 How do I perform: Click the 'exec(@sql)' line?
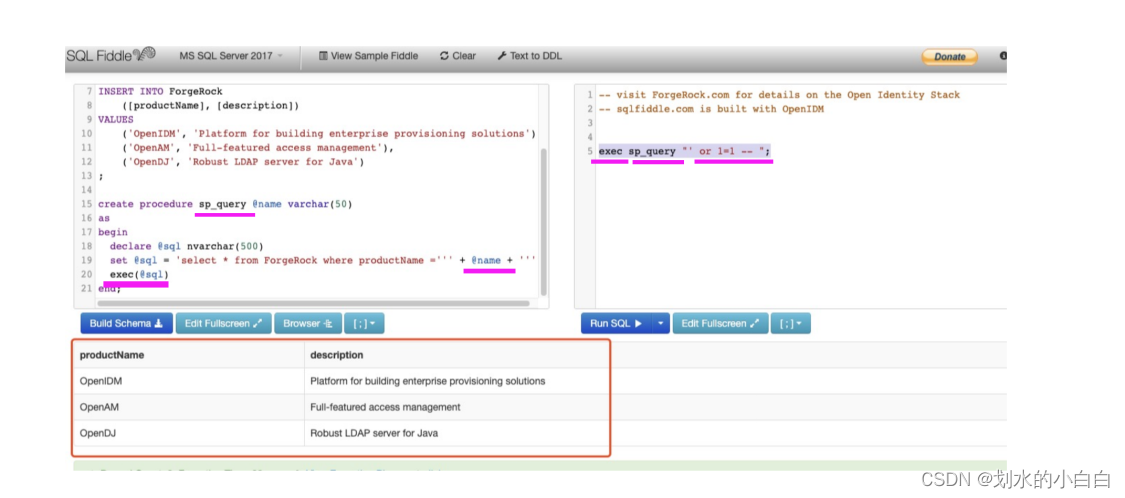coord(138,274)
